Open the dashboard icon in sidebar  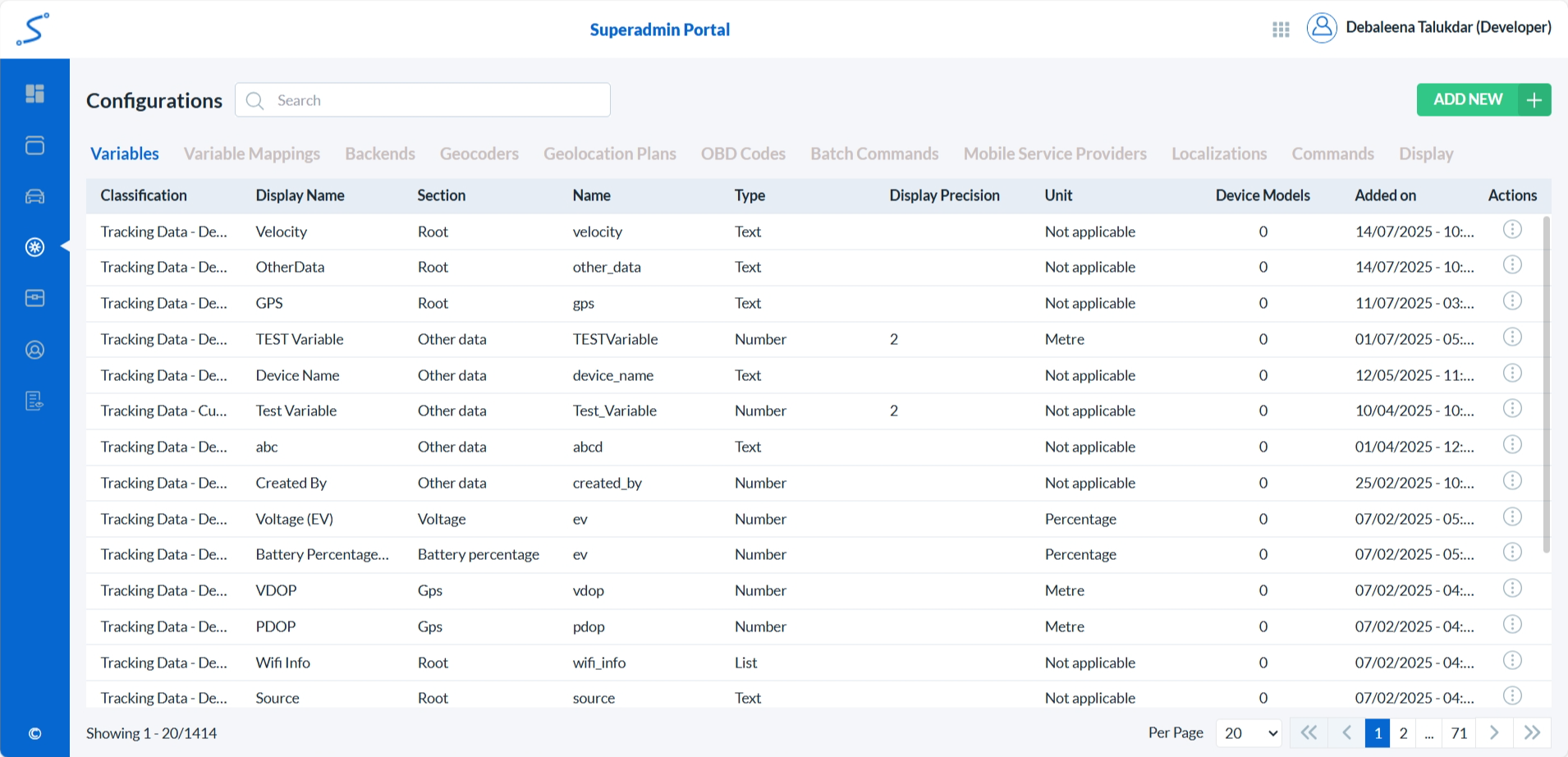click(34, 94)
